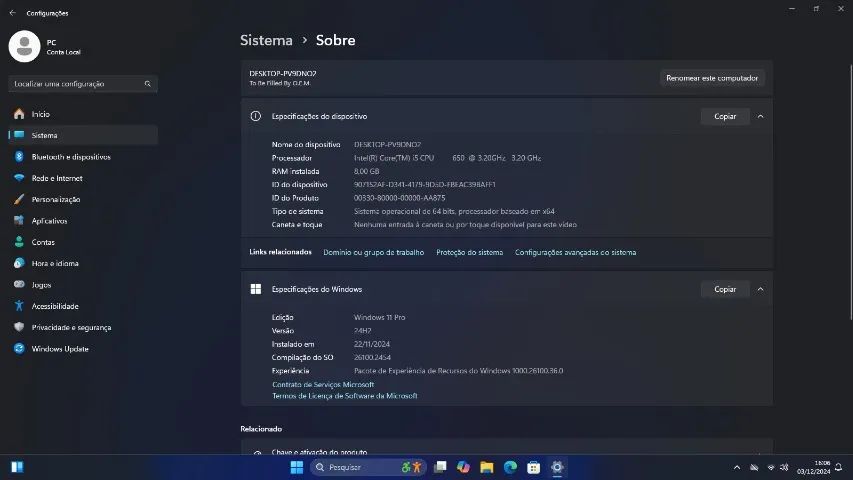
Task: Open Termos de Licença de Software link
Action: 345,396
